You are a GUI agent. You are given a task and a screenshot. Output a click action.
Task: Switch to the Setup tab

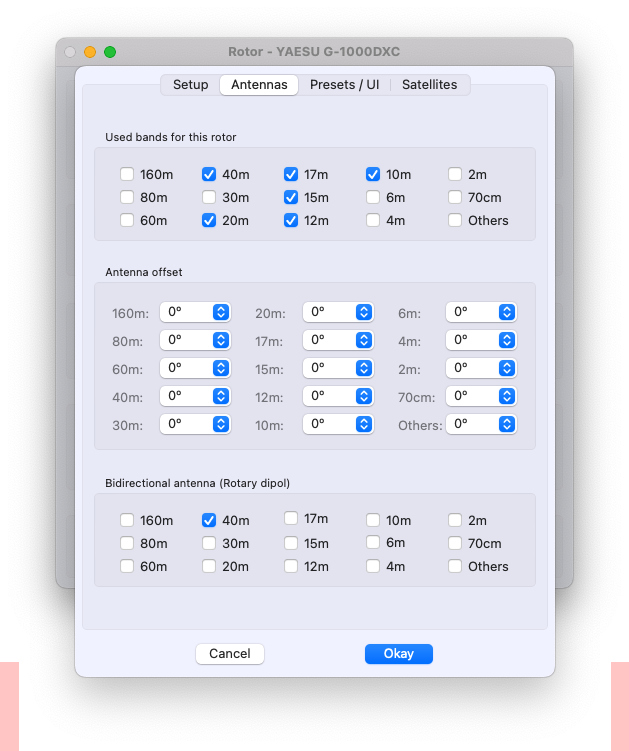click(190, 85)
